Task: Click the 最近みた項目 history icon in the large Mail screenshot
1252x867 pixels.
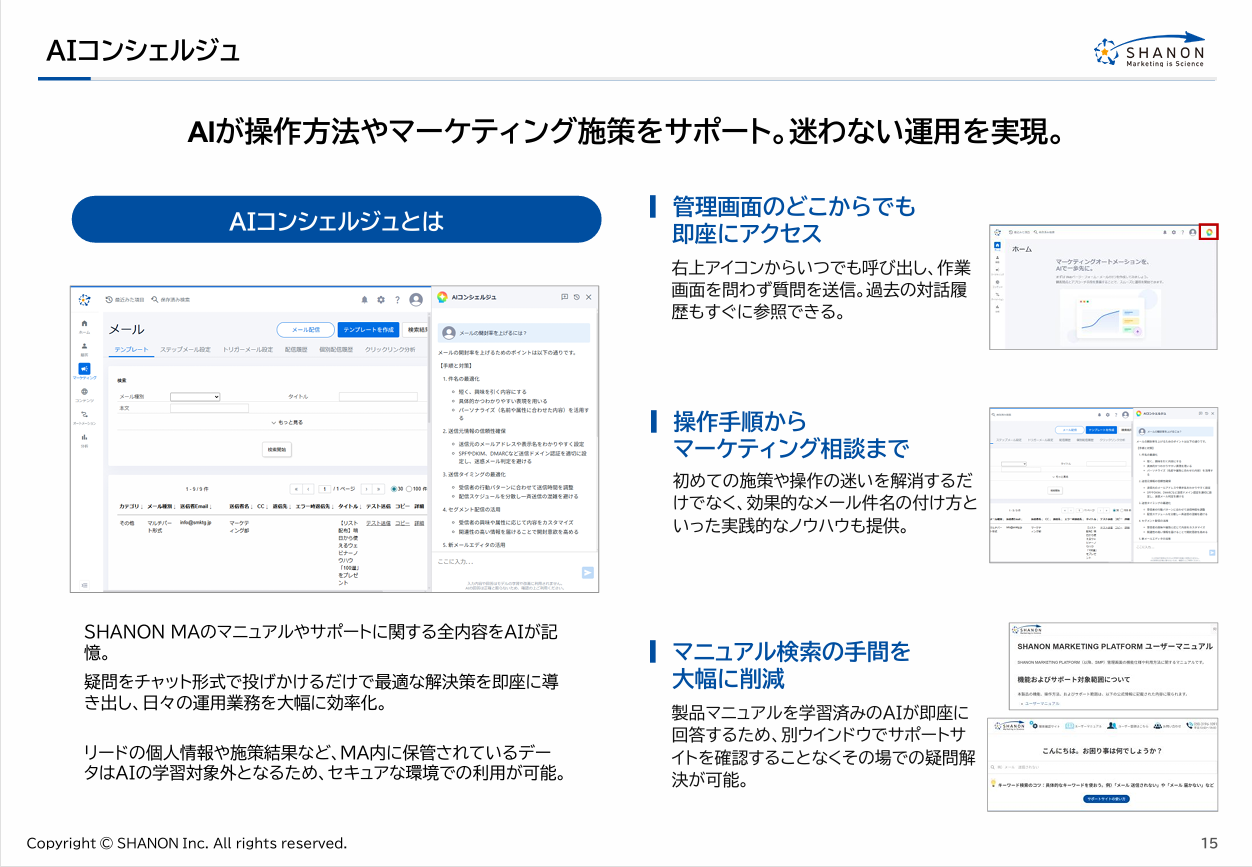Action: 109,299
